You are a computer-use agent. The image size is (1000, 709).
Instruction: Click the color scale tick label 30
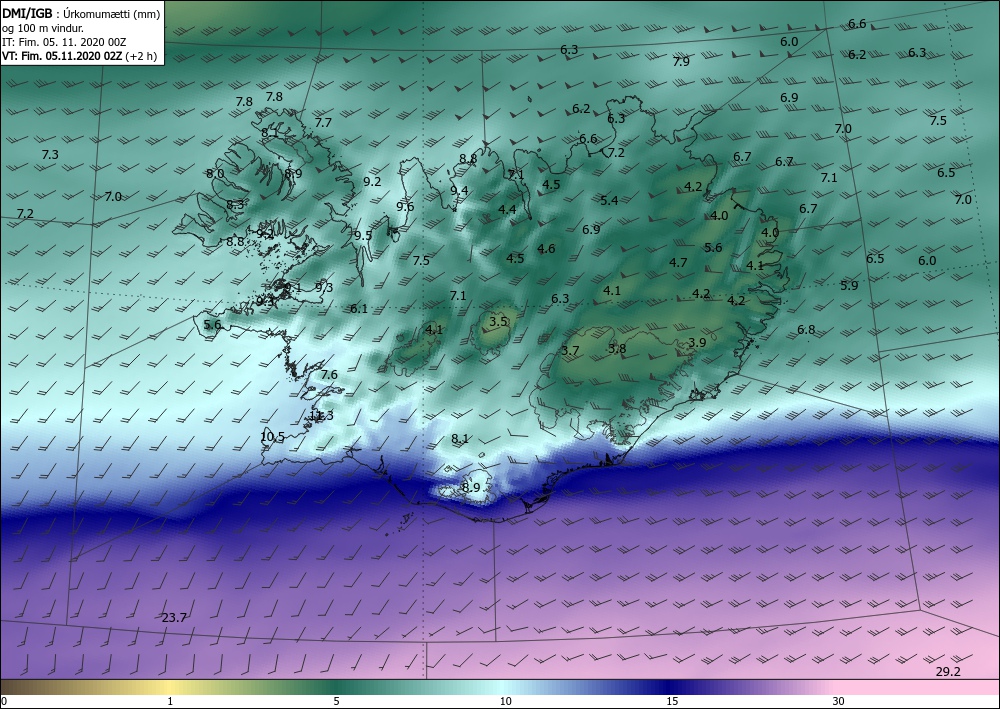(x=838, y=702)
